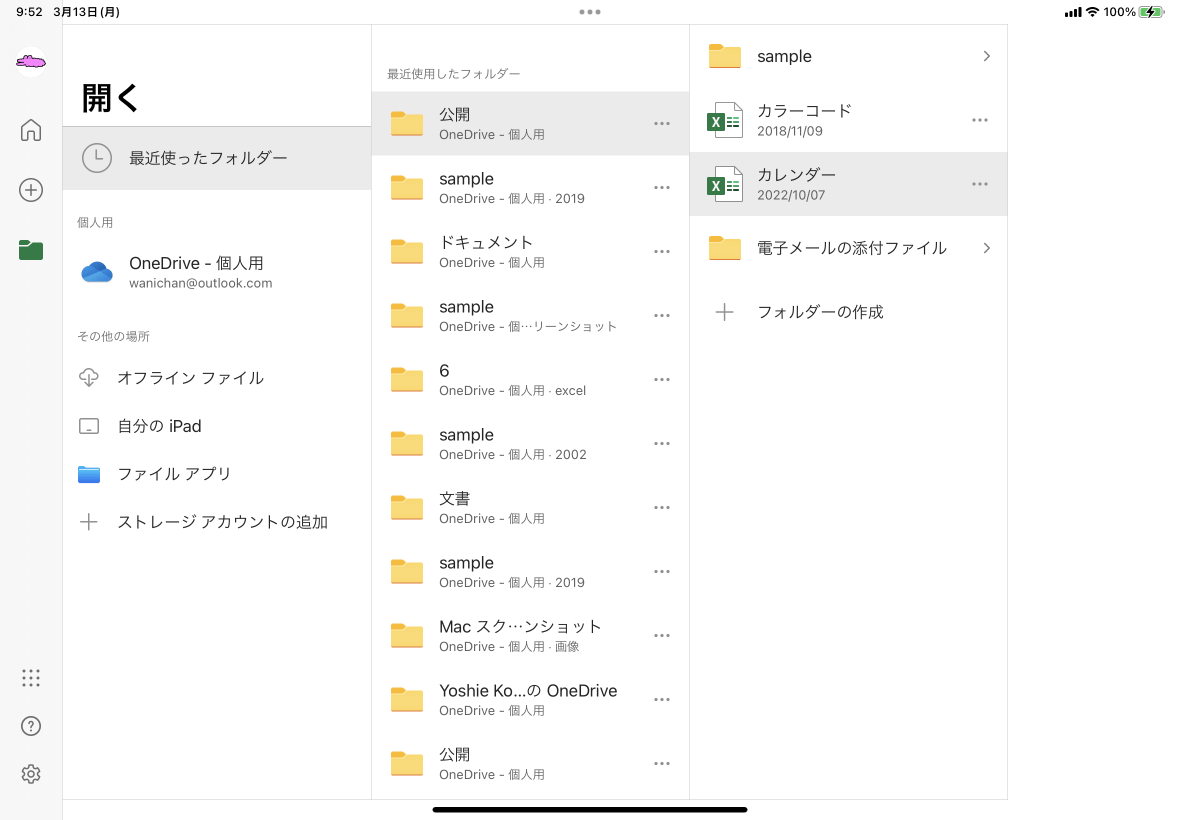Select OneDrive - 個人用 location
Viewport: 1180px width, 820px height.
(x=196, y=272)
